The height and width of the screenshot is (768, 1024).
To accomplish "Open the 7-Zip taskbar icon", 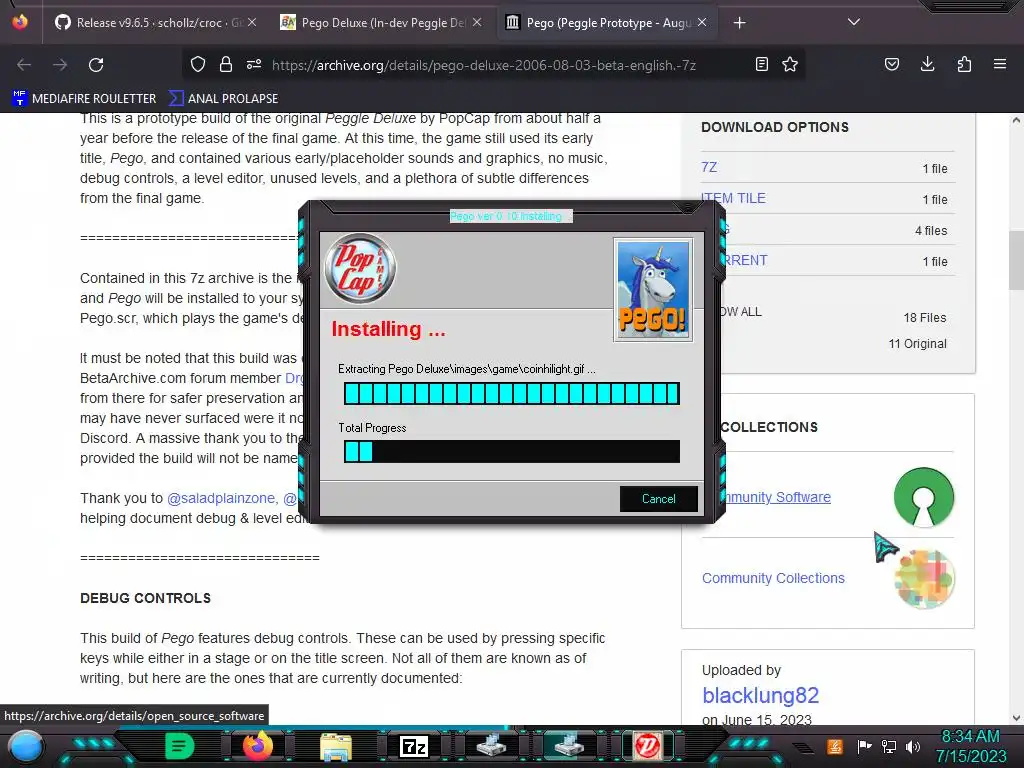I will (x=413, y=746).
